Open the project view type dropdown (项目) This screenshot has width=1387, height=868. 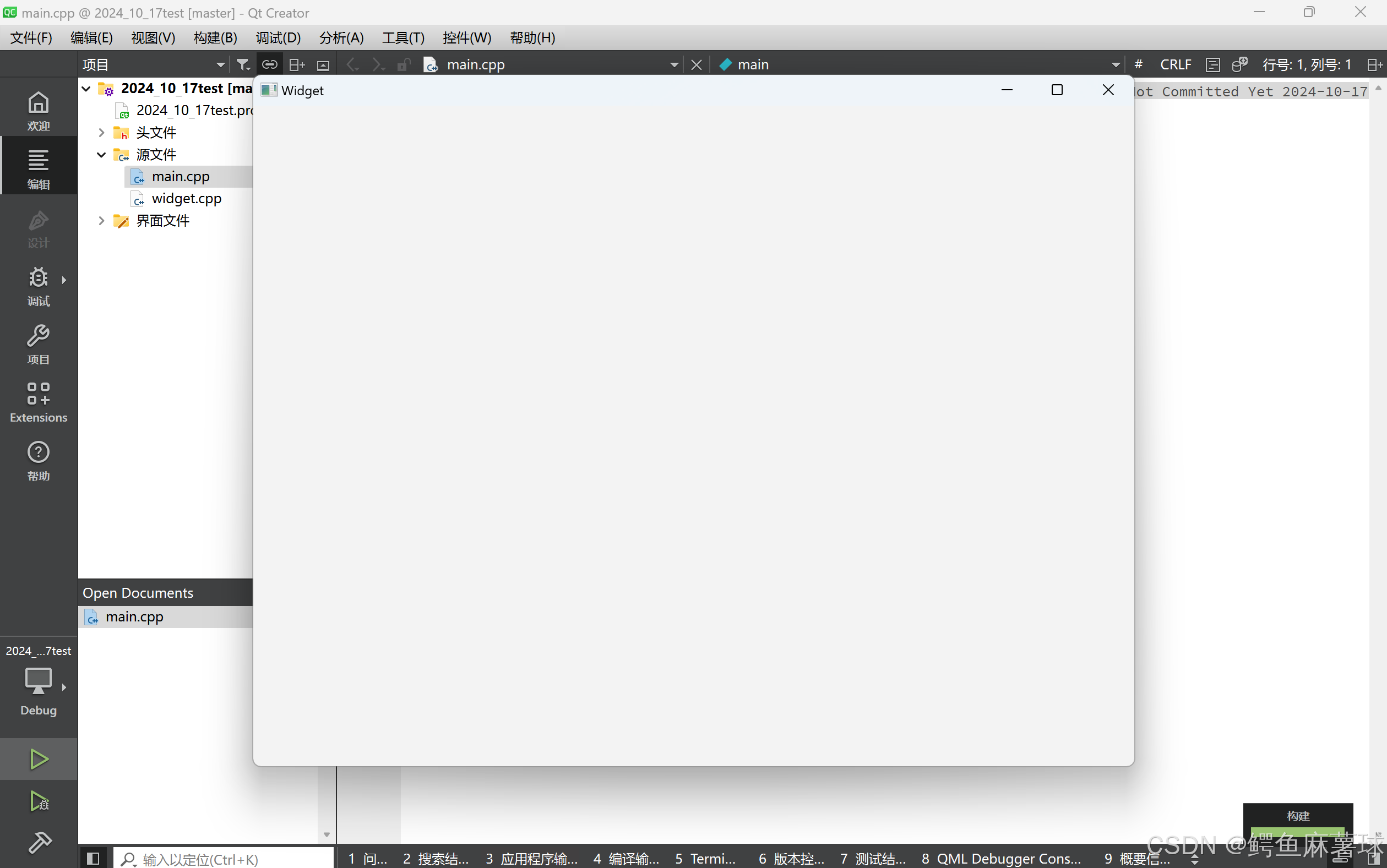pyautogui.click(x=153, y=65)
